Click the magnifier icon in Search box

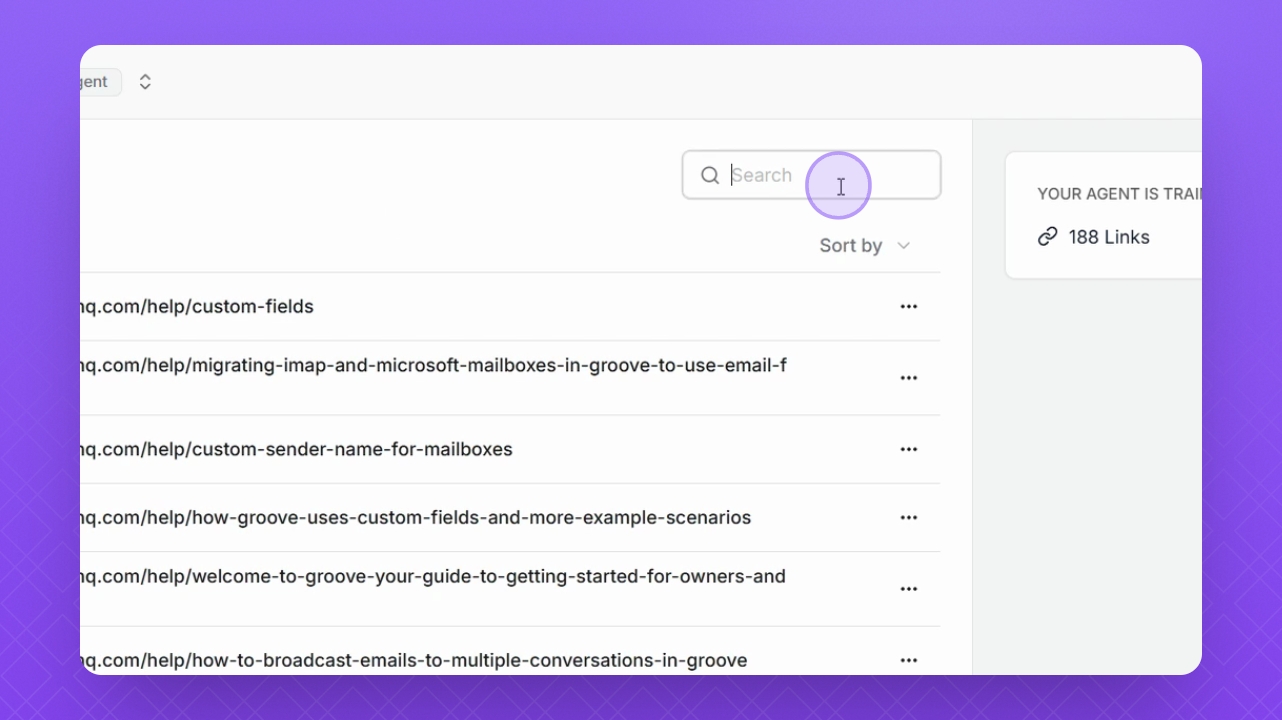pyautogui.click(x=710, y=176)
